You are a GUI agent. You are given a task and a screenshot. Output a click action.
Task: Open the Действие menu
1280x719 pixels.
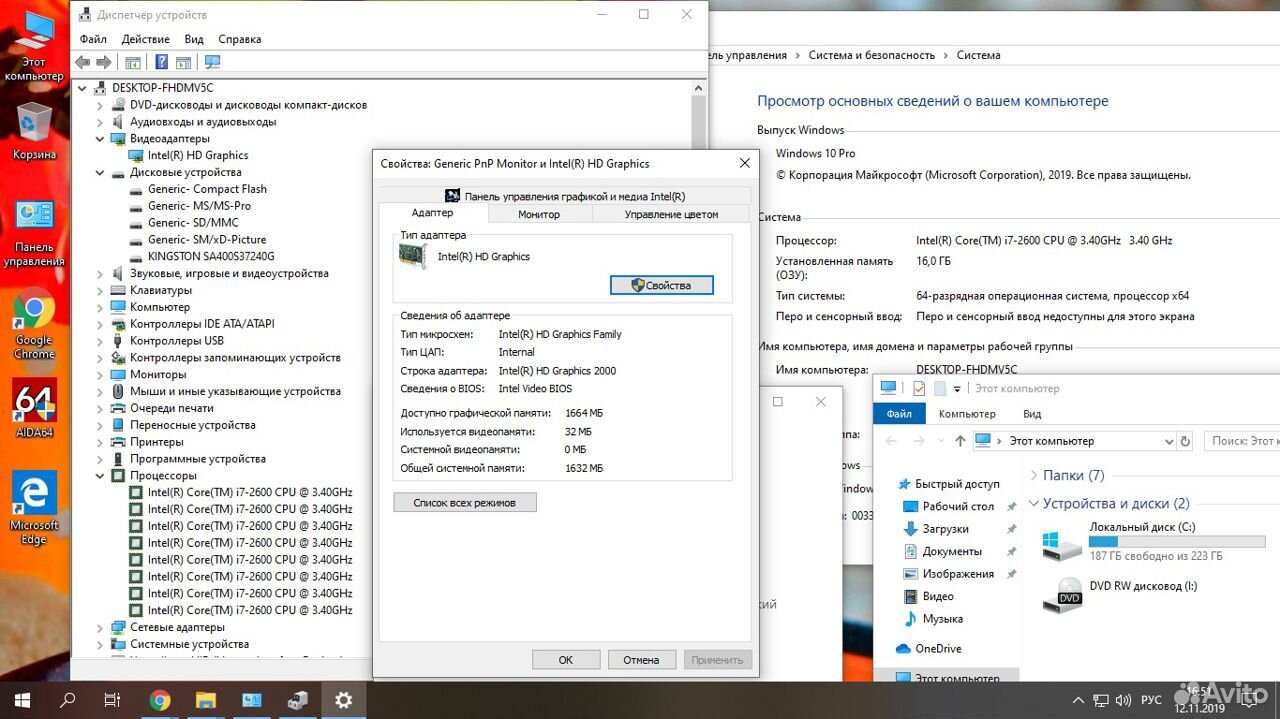point(145,39)
